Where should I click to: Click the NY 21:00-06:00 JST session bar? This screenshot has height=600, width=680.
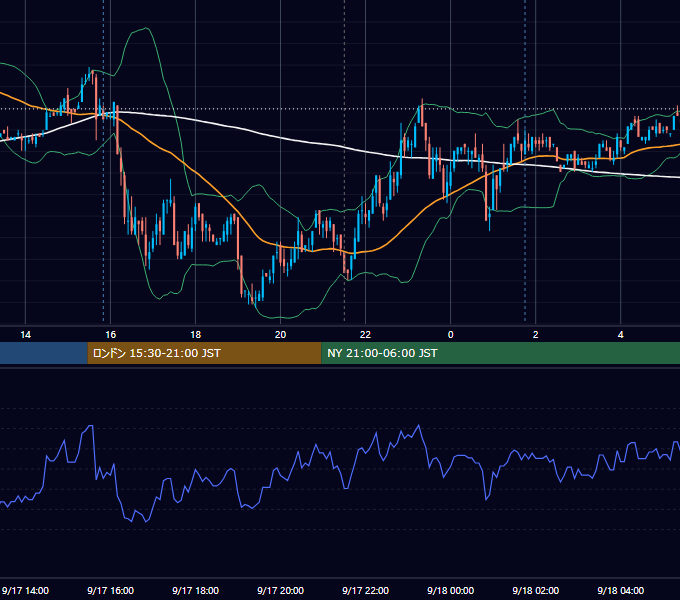tap(500, 353)
